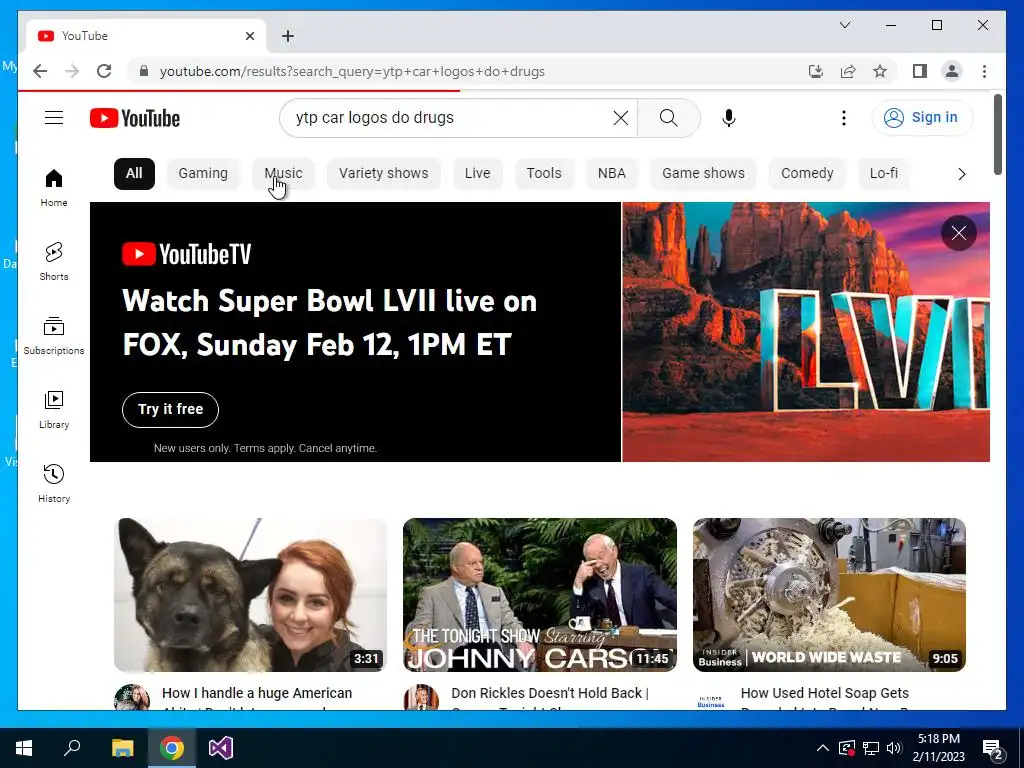1024x768 pixels.
Task: Select the Gaming filter chip
Action: tap(203, 174)
